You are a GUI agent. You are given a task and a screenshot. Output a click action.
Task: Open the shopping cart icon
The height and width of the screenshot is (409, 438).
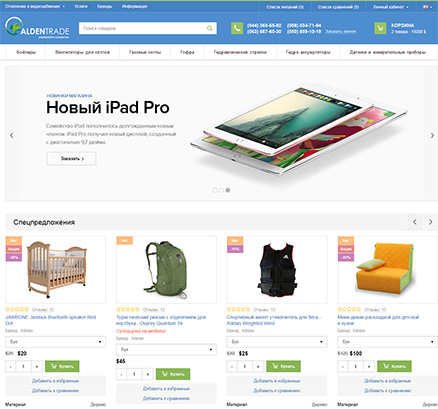click(380, 28)
